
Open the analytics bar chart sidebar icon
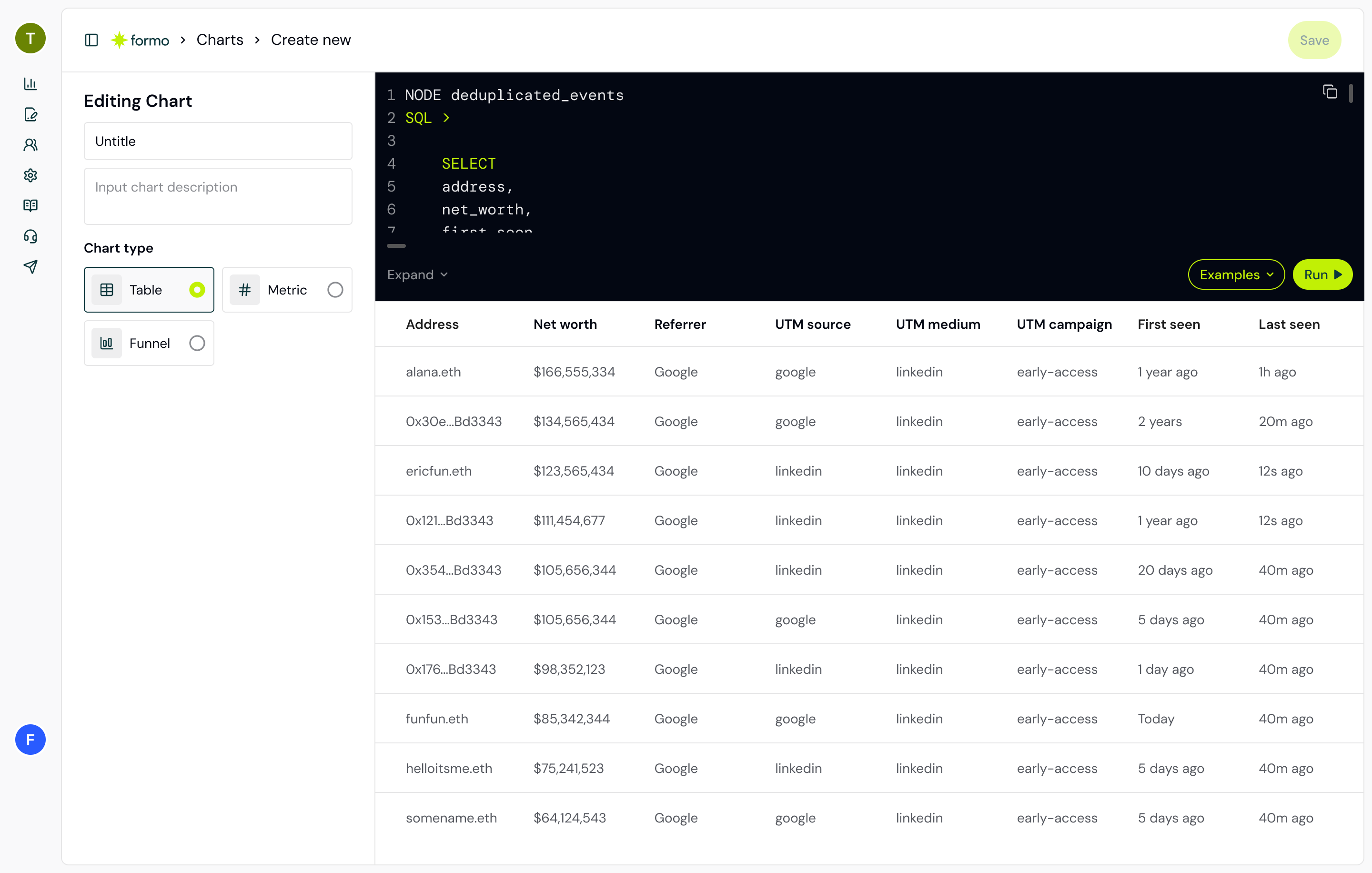[x=30, y=84]
